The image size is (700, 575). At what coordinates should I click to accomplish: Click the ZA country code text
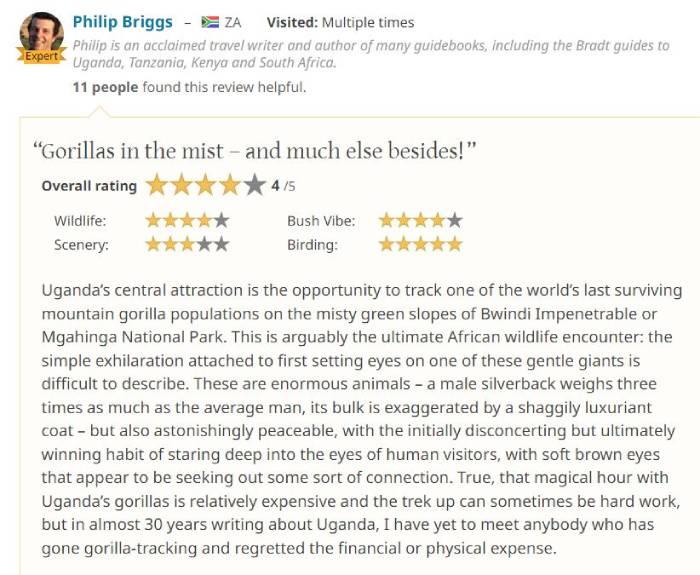click(233, 22)
